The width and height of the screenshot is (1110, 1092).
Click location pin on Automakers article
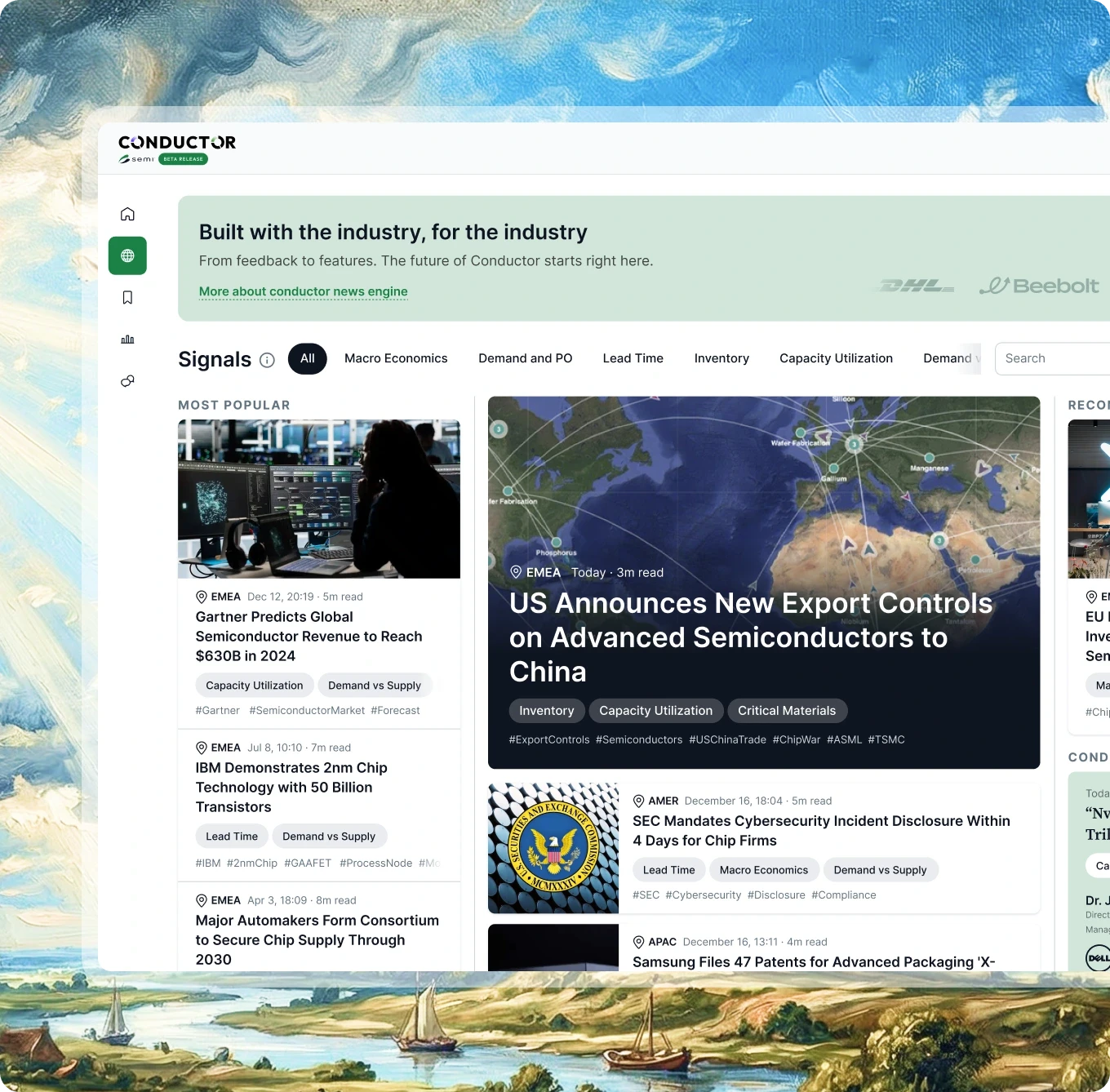pyautogui.click(x=202, y=900)
